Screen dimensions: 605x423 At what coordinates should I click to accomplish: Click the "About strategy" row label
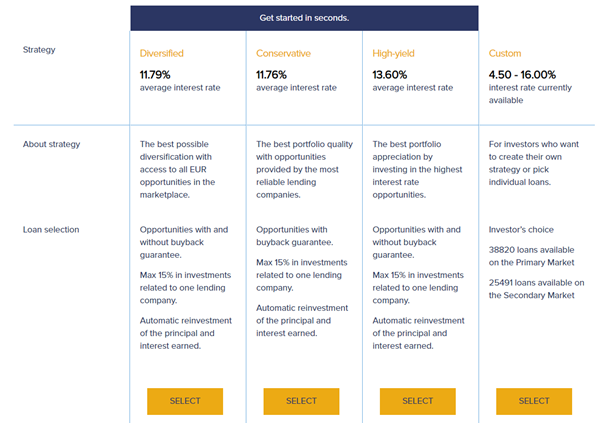pyautogui.click(x=51, y=144)
